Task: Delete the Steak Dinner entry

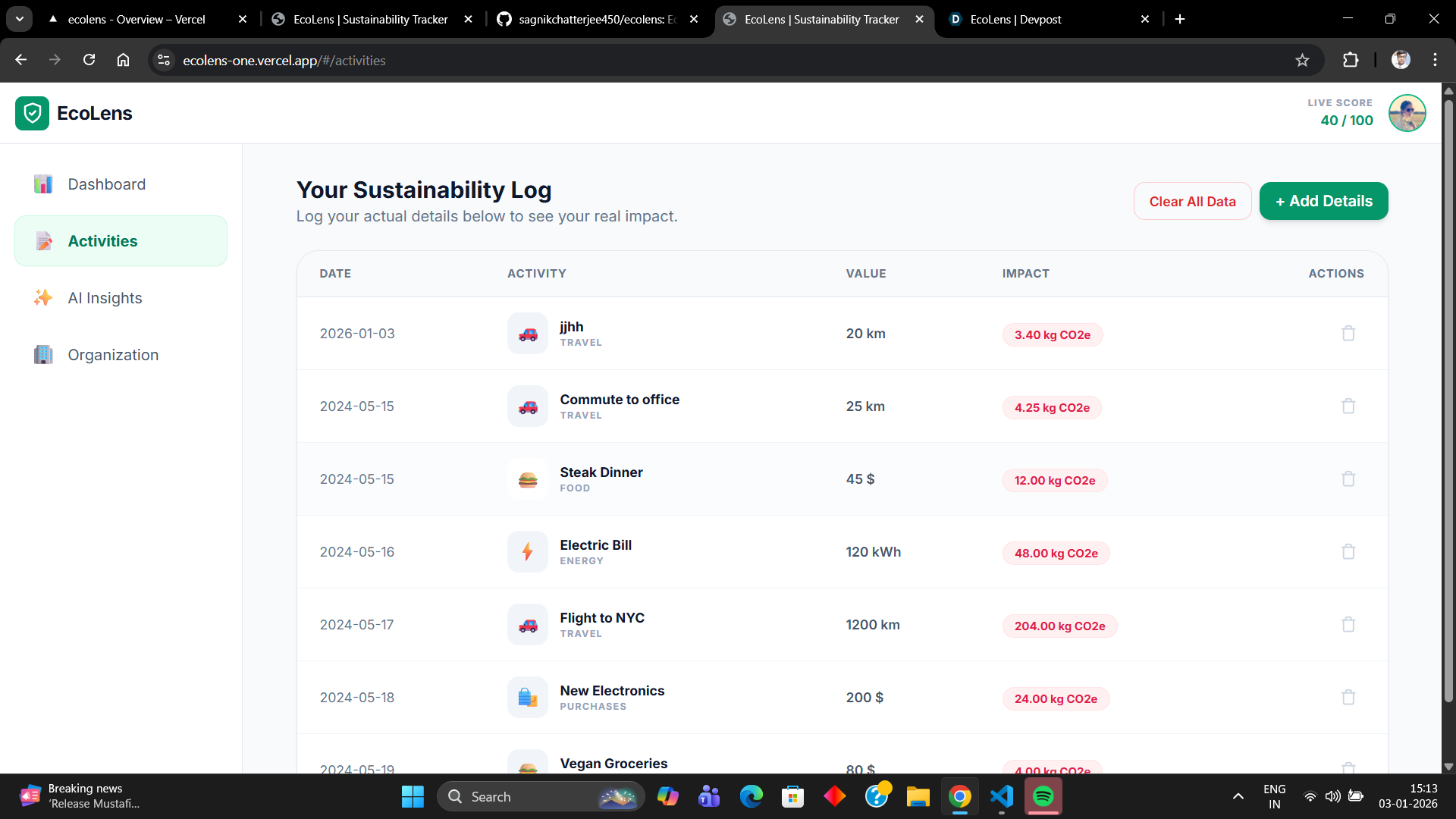Action: tap(1348, 479)
